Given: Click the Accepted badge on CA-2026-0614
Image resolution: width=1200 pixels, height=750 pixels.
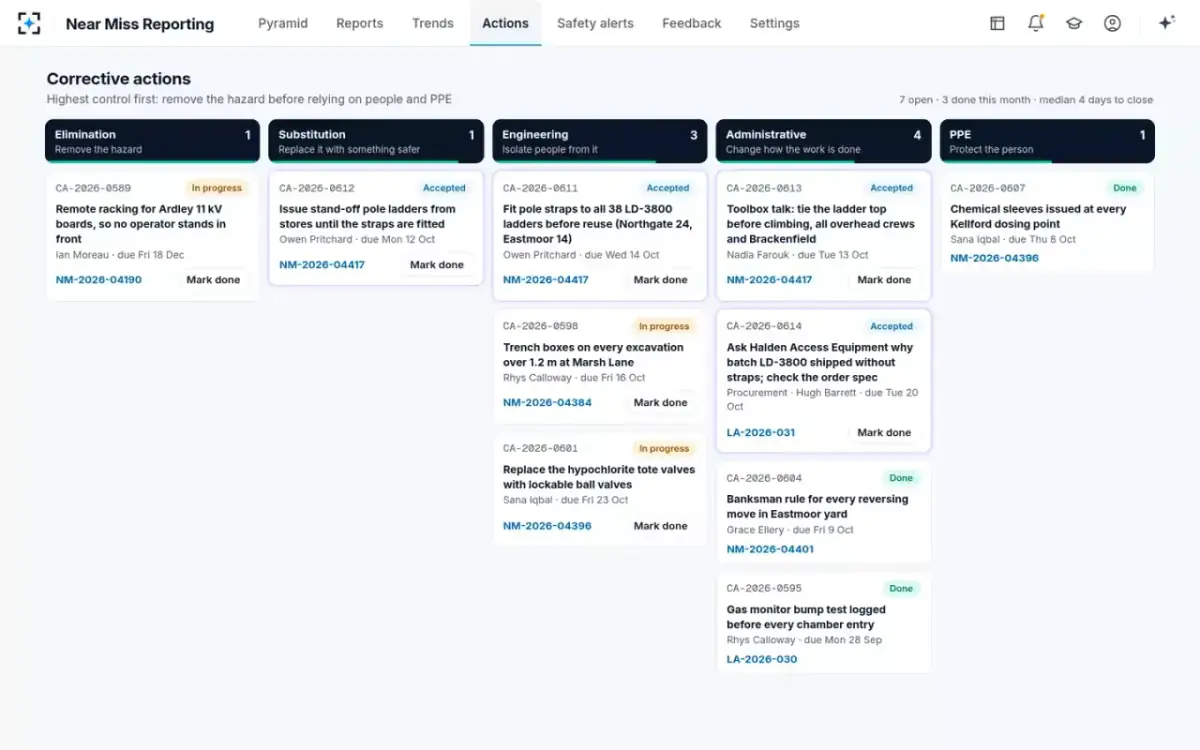Looking at the screenshot, I should click(x=892, y=326).
